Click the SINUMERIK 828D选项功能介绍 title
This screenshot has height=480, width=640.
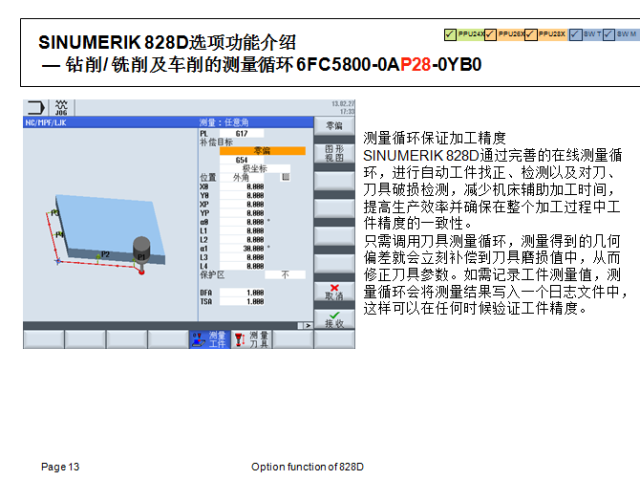[167, 42]
